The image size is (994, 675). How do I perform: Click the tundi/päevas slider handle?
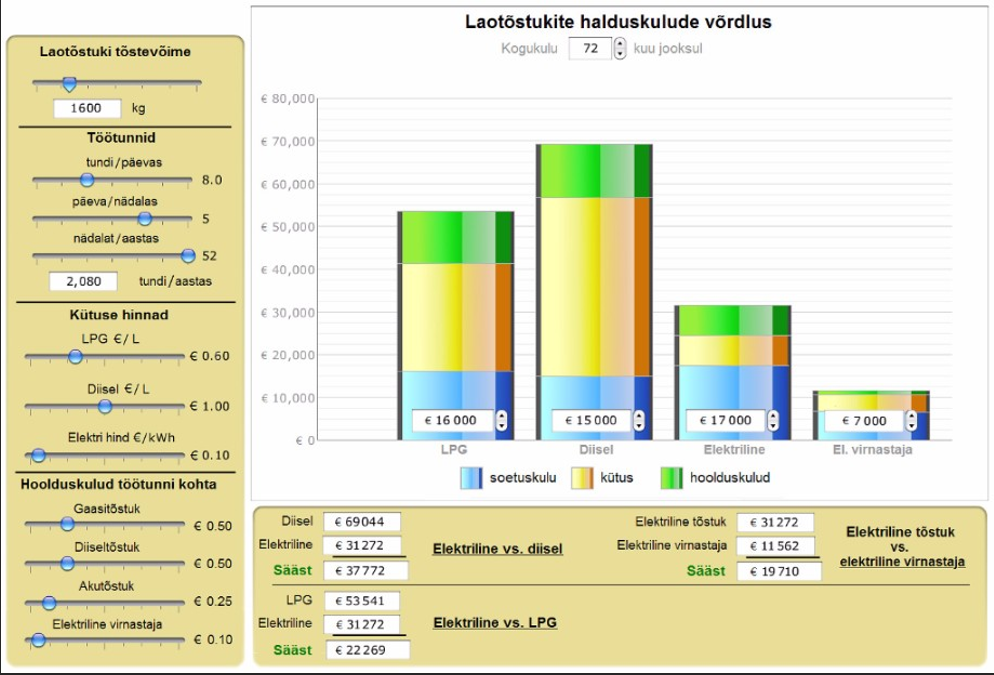coord(87,180)
